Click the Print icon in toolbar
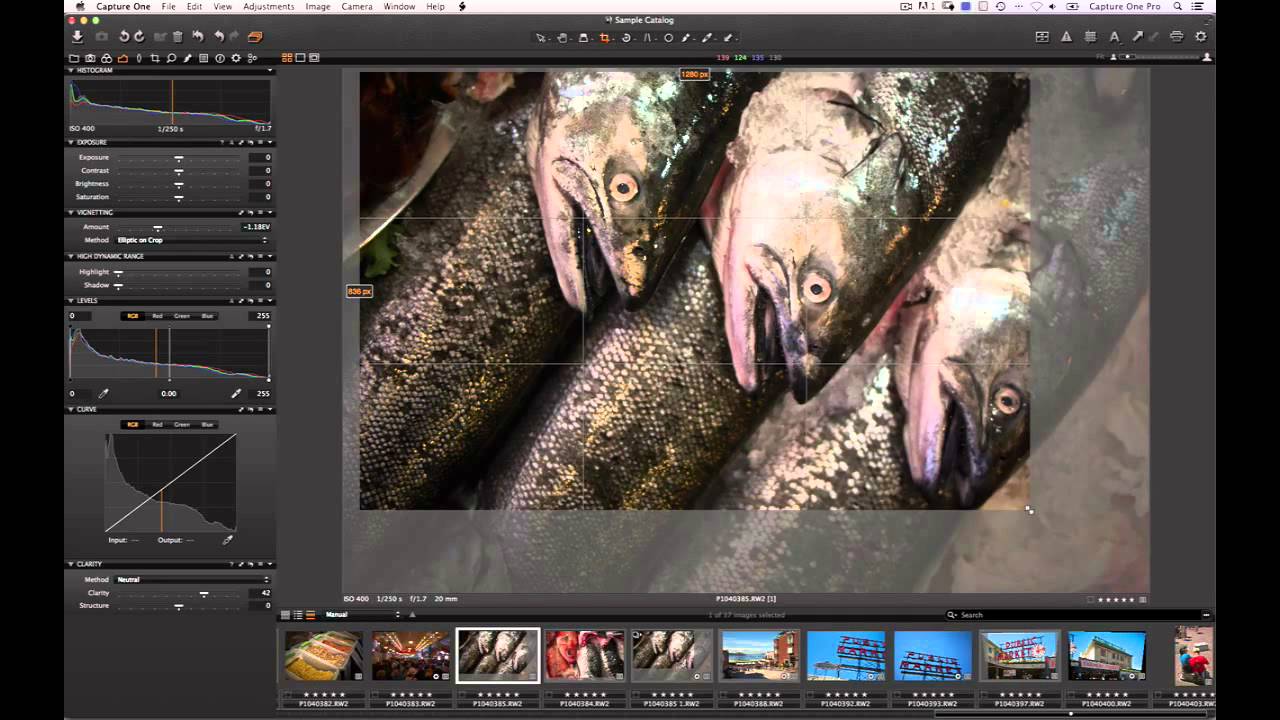Screen dimensions: 1280x720 point(1176,37)
